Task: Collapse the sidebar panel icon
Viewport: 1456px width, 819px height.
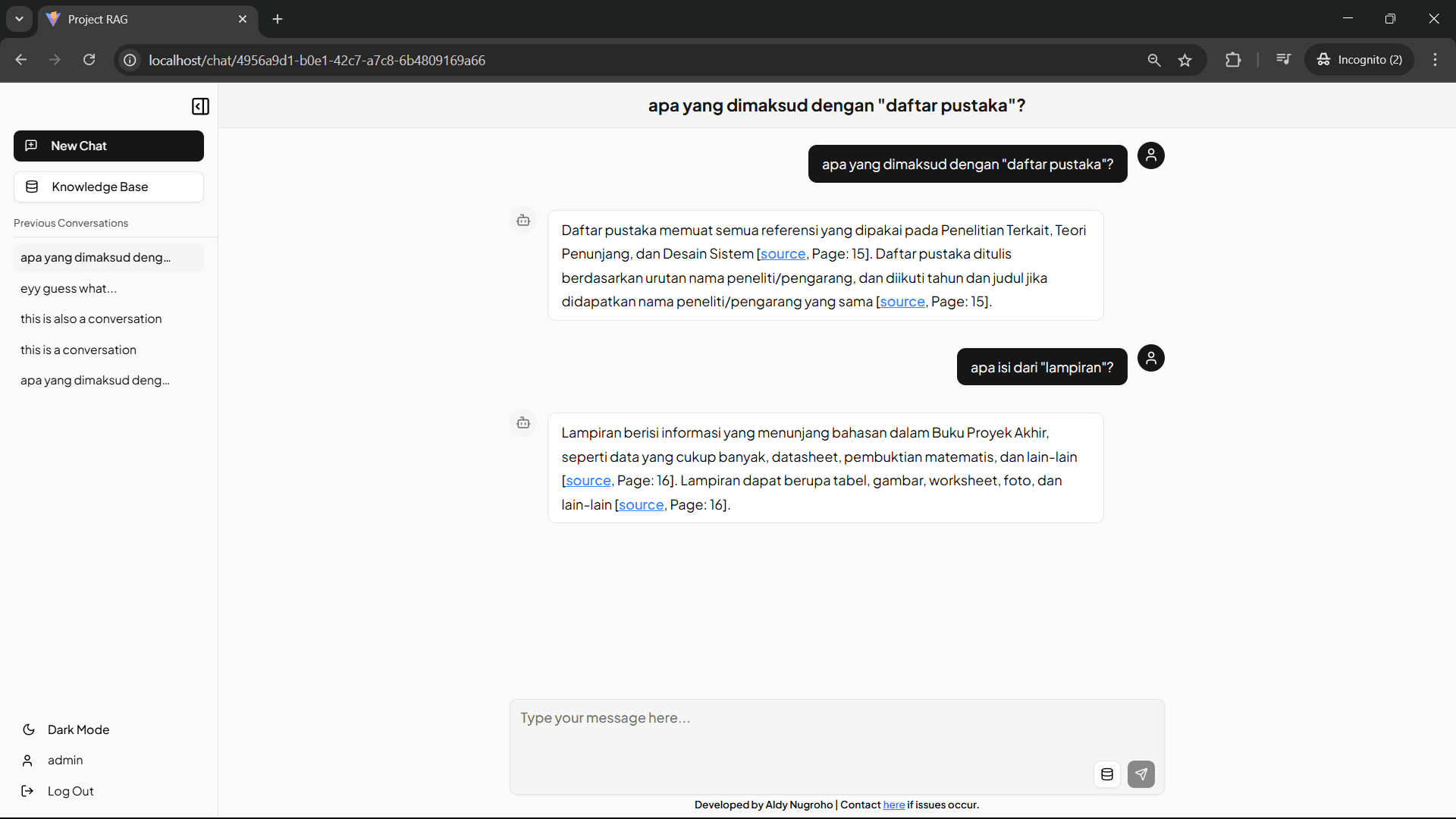Action: point(200,106)
